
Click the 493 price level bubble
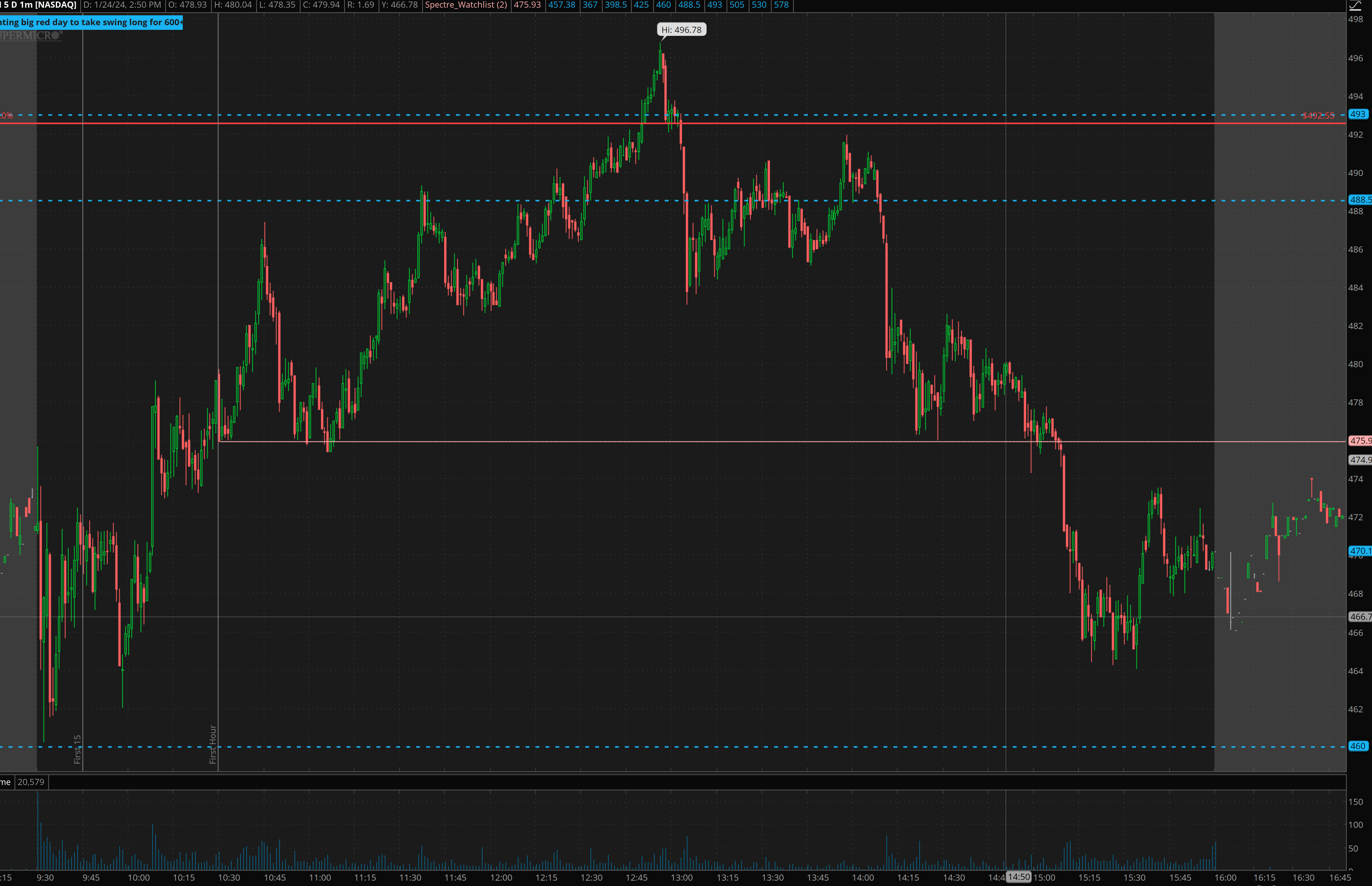1357,114
